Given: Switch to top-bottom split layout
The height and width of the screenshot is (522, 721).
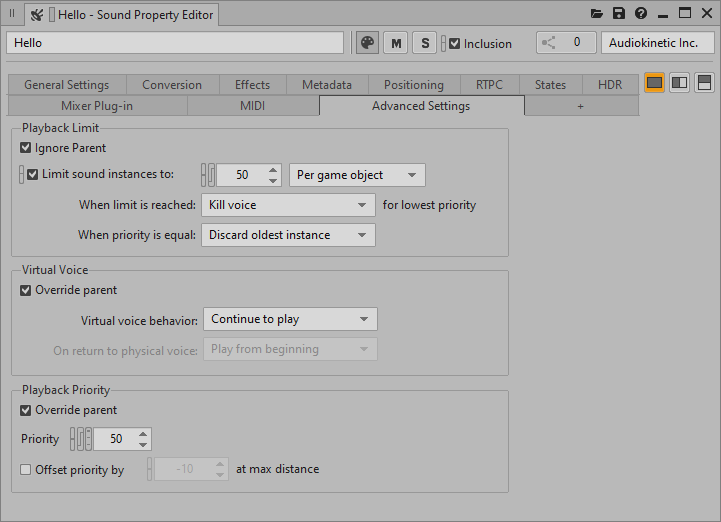Looking at the screenshot, I should pyautogui.click(x=704, y=83).
